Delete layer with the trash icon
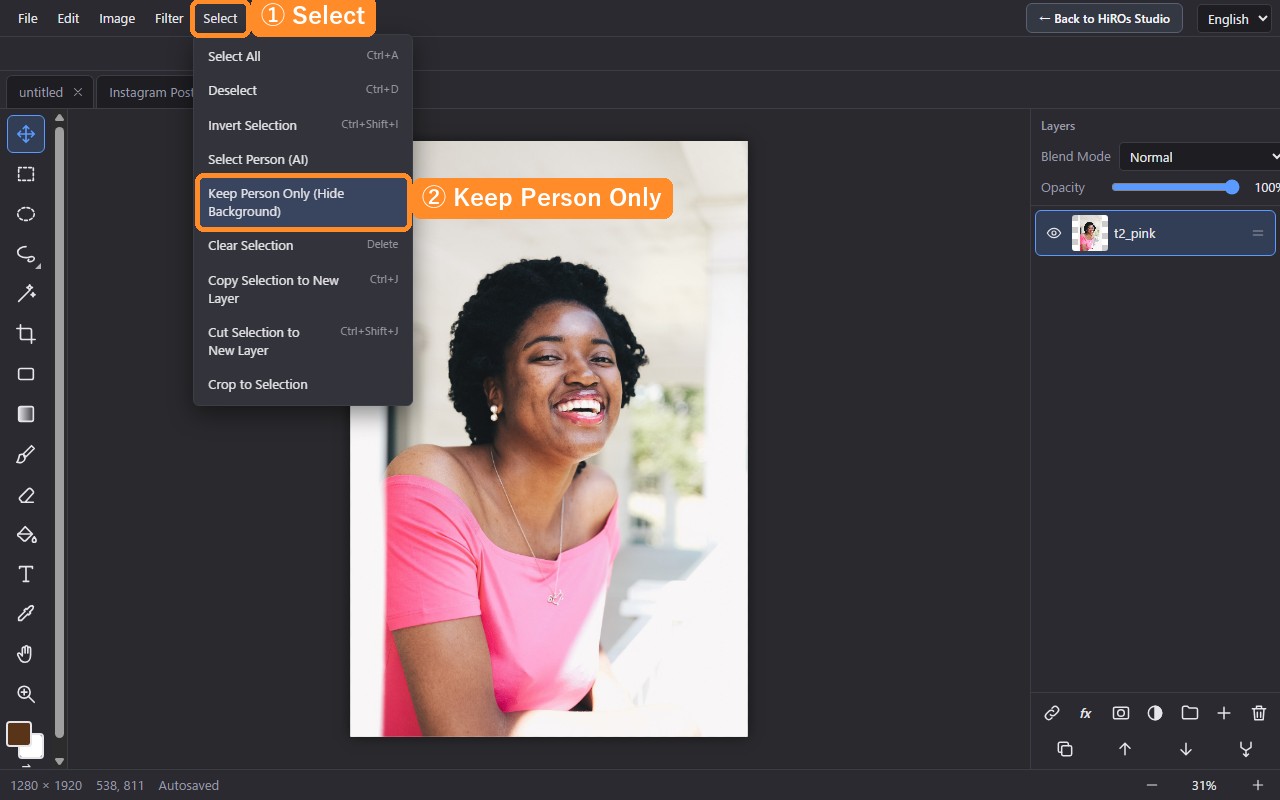 pos(1259,713)
